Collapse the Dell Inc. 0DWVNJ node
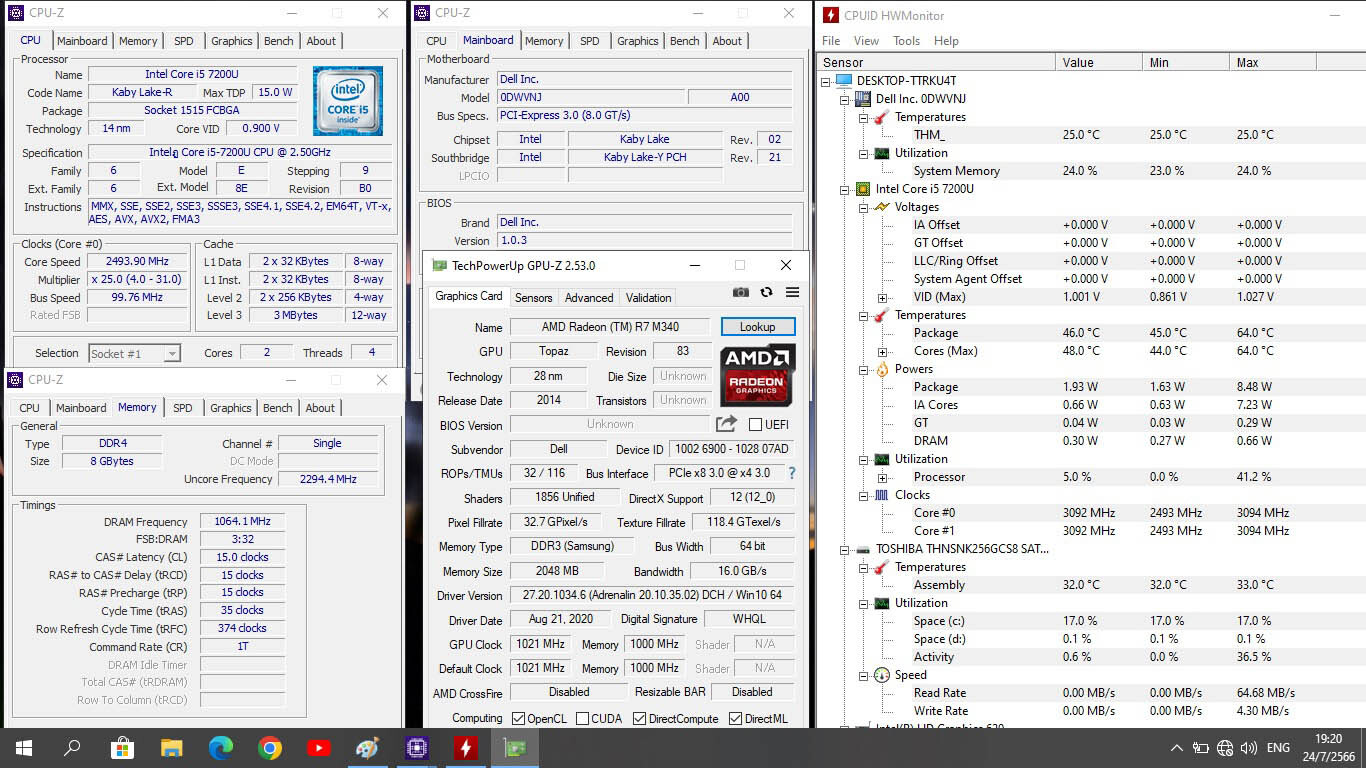Viewport: 1366px width, 768px height. (x=844, y=99)
